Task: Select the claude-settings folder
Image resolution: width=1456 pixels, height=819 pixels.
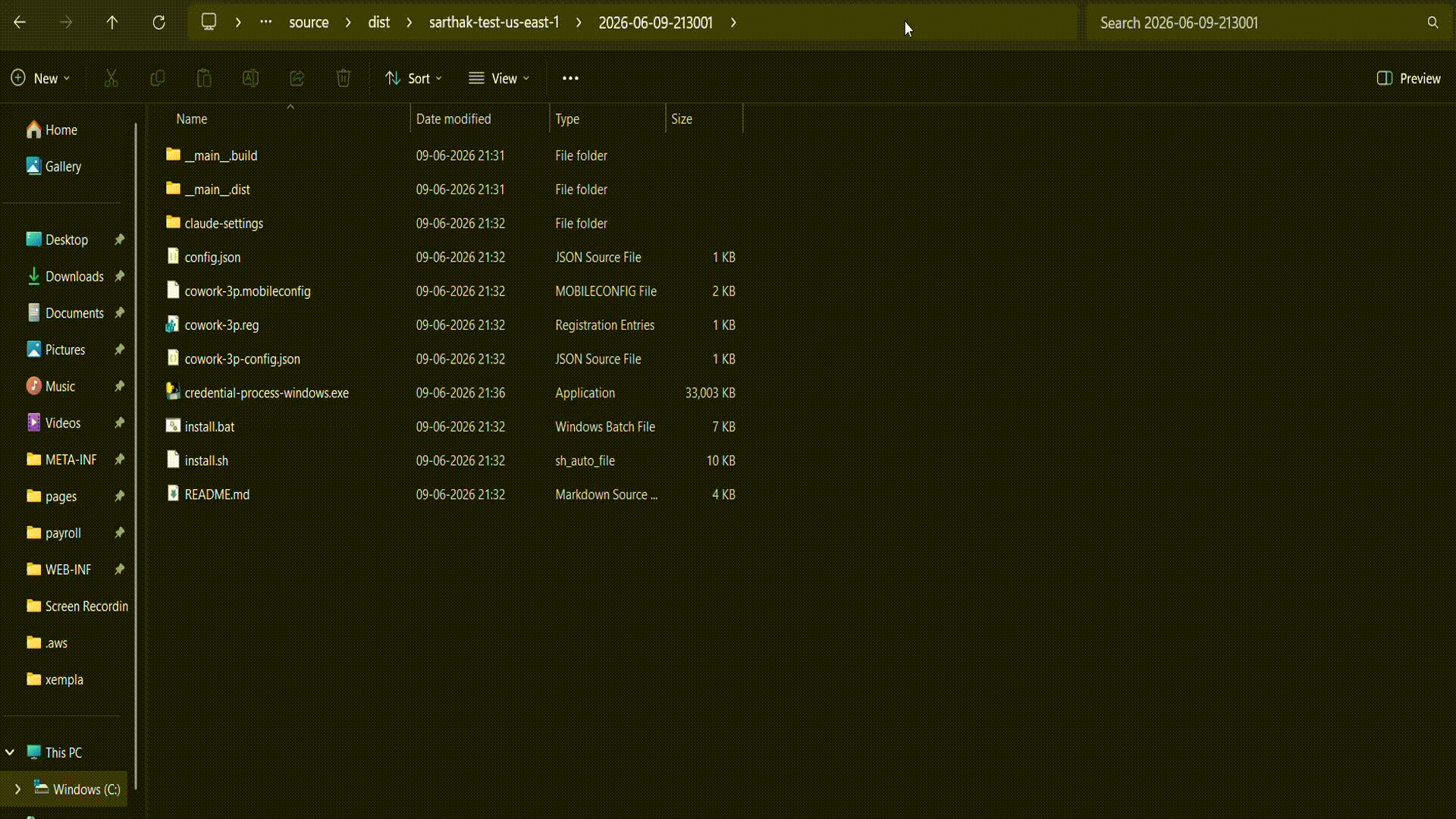Action: pos(224,224)
